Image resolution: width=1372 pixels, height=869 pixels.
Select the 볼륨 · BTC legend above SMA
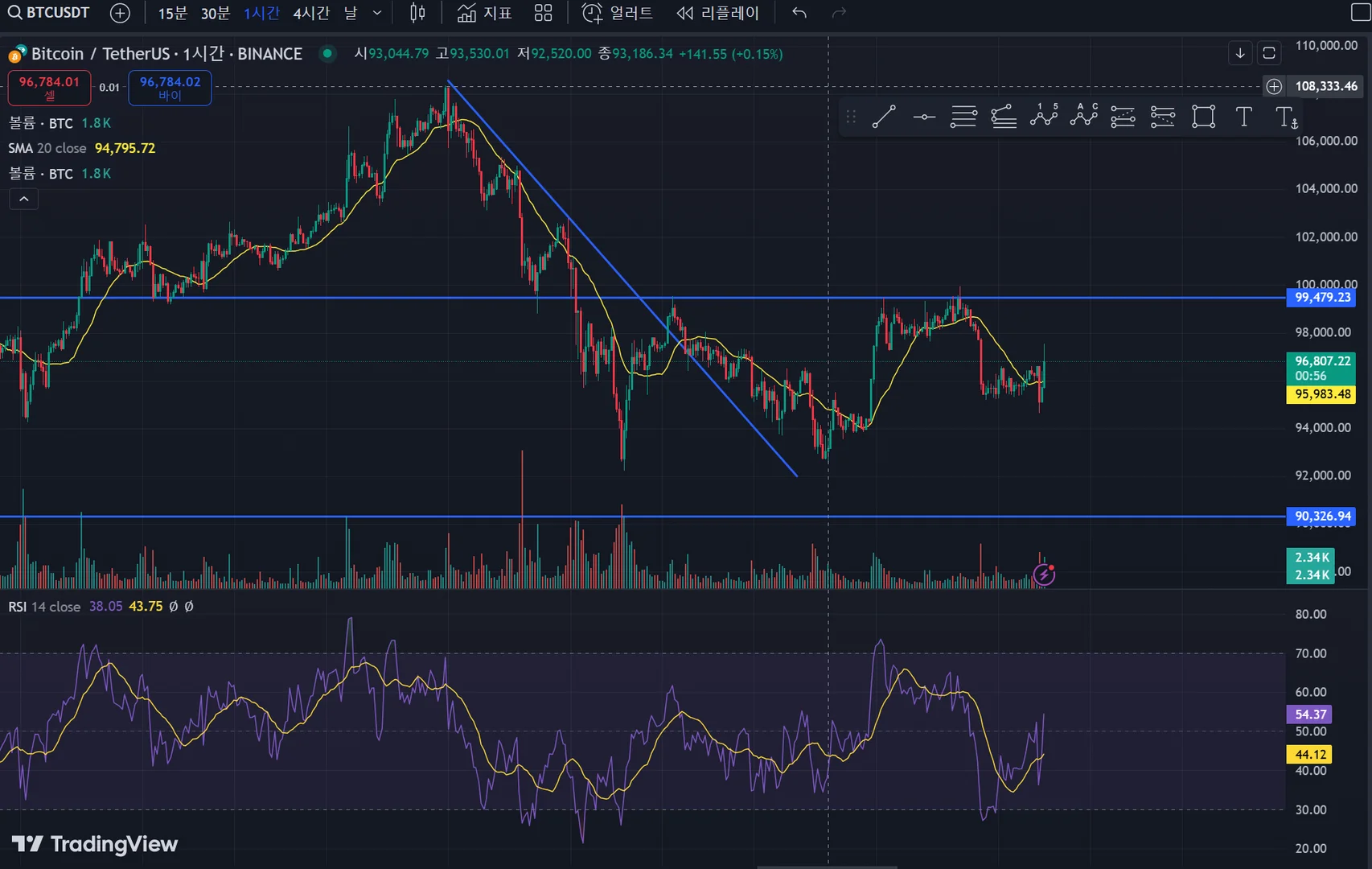click(60, 123)
